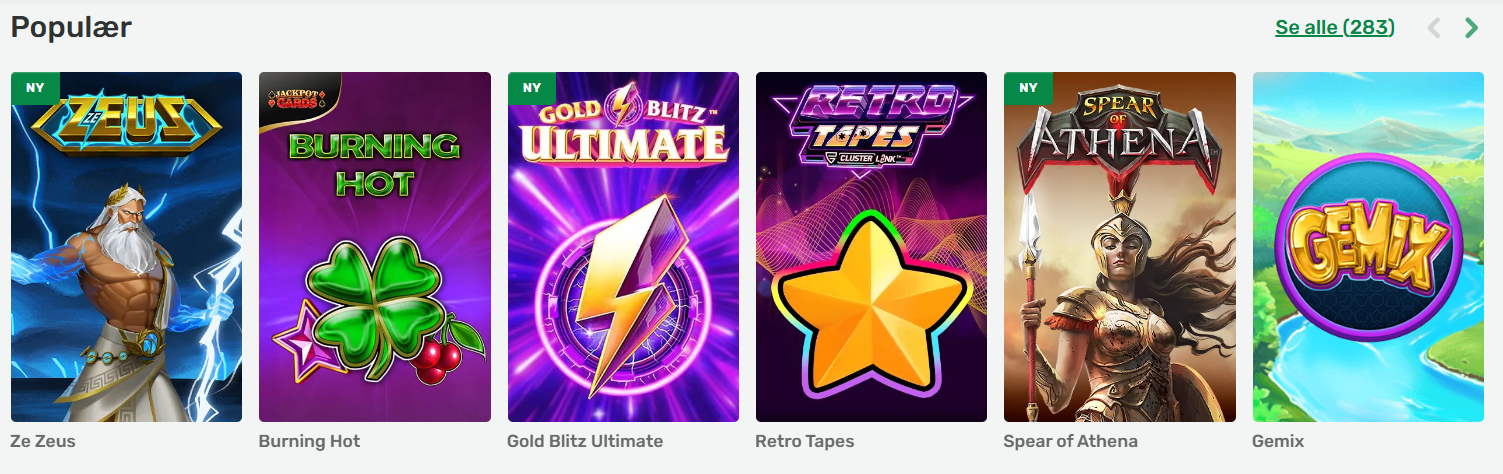Click the Gemix caption text
The width and height of the screenshot is (1503, 474).
[1278, 441]
